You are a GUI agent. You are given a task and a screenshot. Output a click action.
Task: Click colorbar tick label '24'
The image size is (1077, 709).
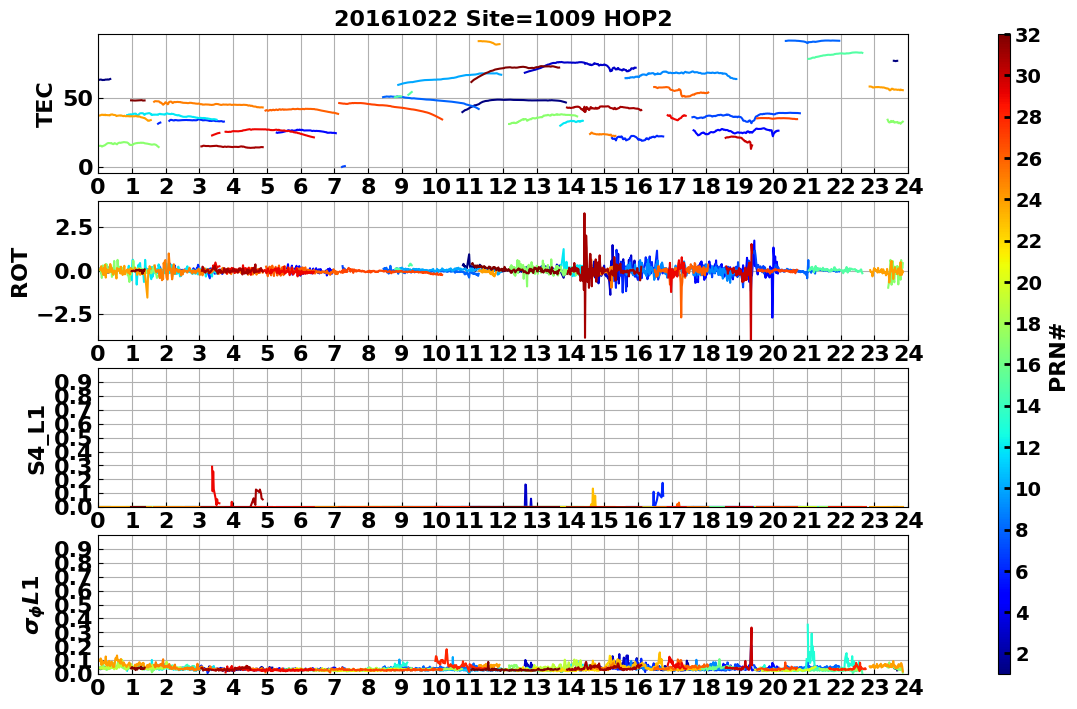point(1028,200)
